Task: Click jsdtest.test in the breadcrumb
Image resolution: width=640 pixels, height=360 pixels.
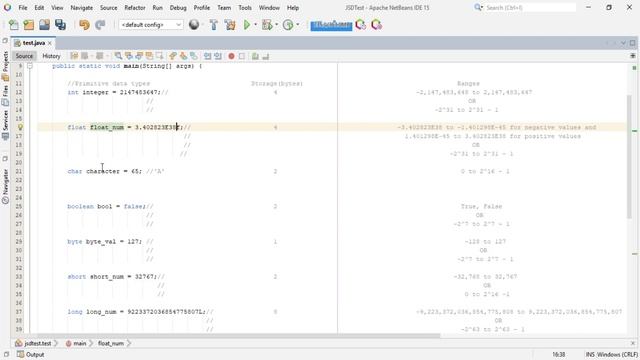Action: pos(33,343)
